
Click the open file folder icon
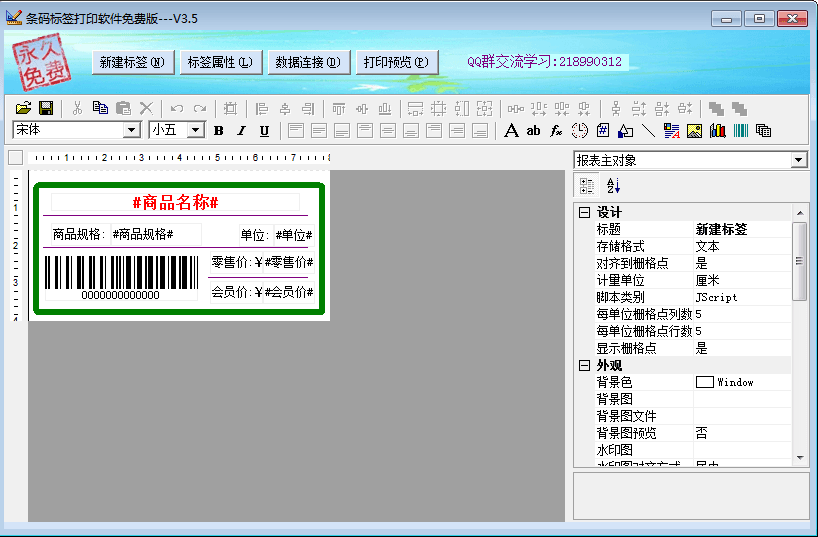(x=23, y=108)
